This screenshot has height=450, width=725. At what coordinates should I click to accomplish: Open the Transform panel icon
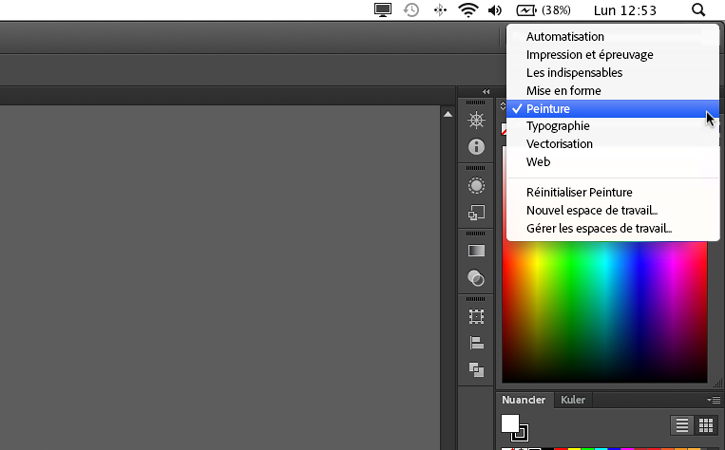[x=476, y=317]
